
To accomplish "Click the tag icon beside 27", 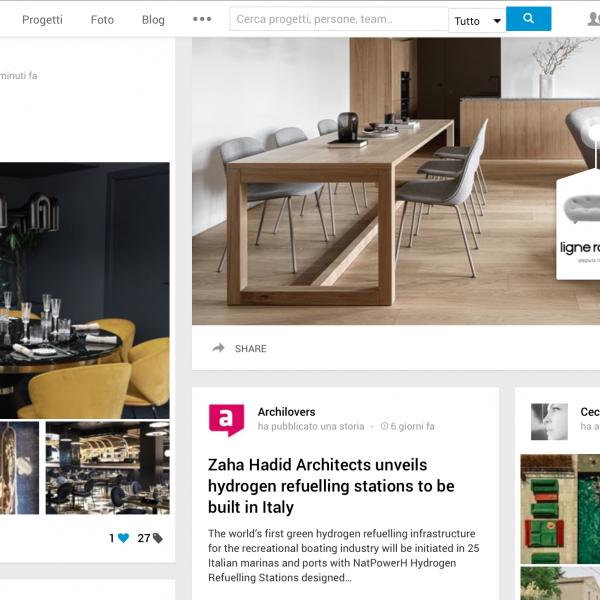I will [158, 538].
